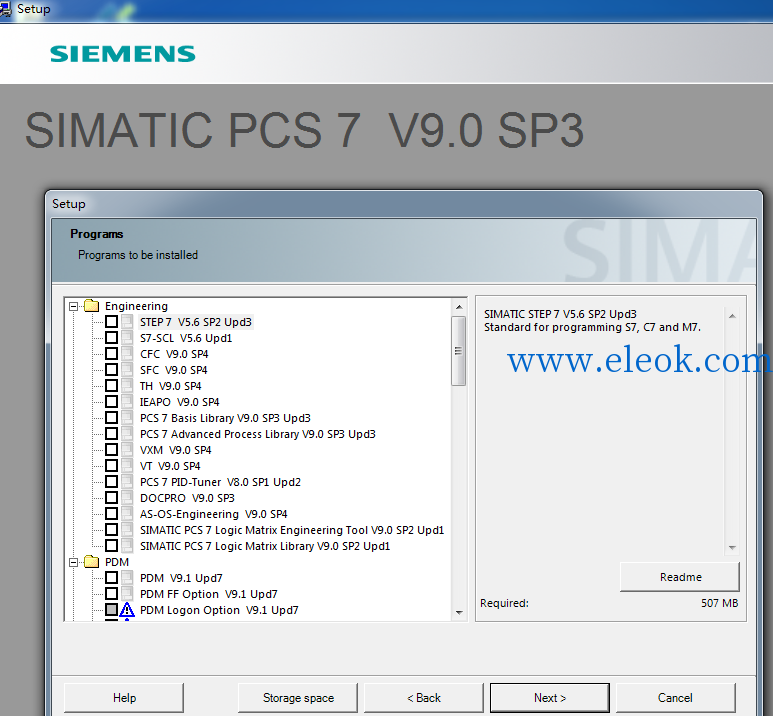Image resolution: width=773 pixels, height=716 pixels.
Task: Select the IEAPO V9.0 SP4 checkbox
Action: click(x=111, y=402)
